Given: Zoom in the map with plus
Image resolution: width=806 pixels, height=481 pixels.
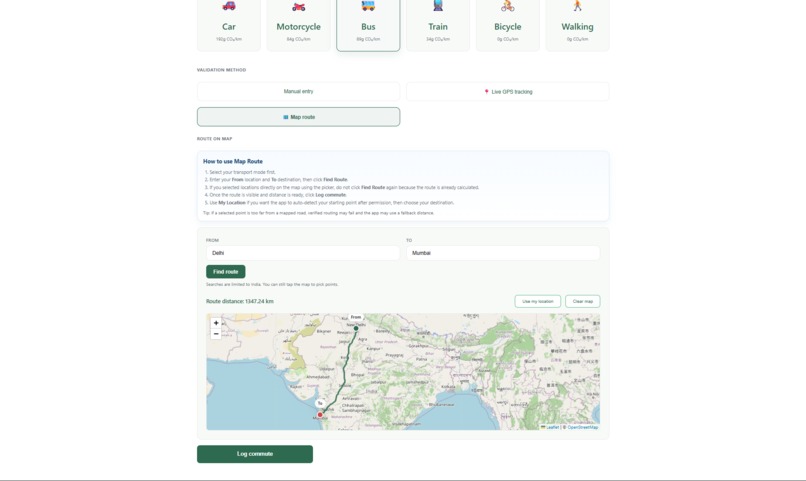Looking at the screenshot, I should [216, 323].
